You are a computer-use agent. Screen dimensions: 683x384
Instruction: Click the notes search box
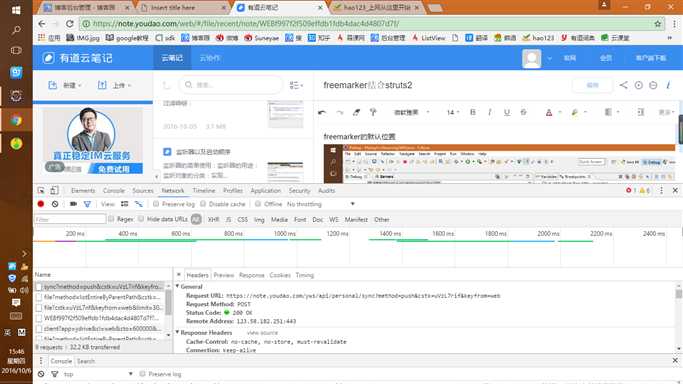[x=231, y=85]
